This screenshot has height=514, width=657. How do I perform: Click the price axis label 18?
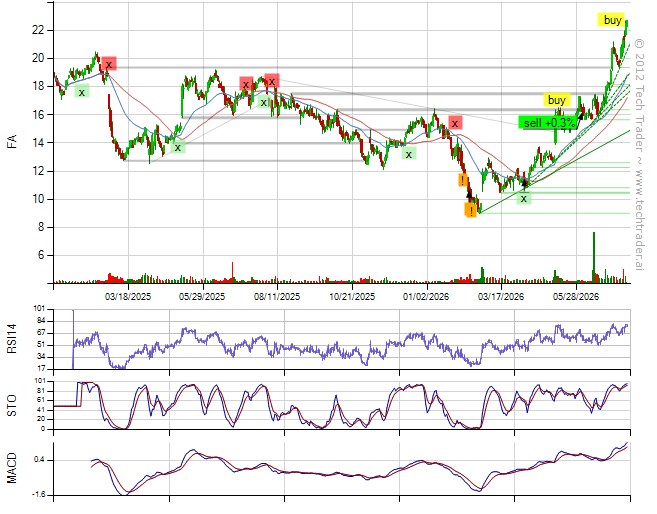38,86
